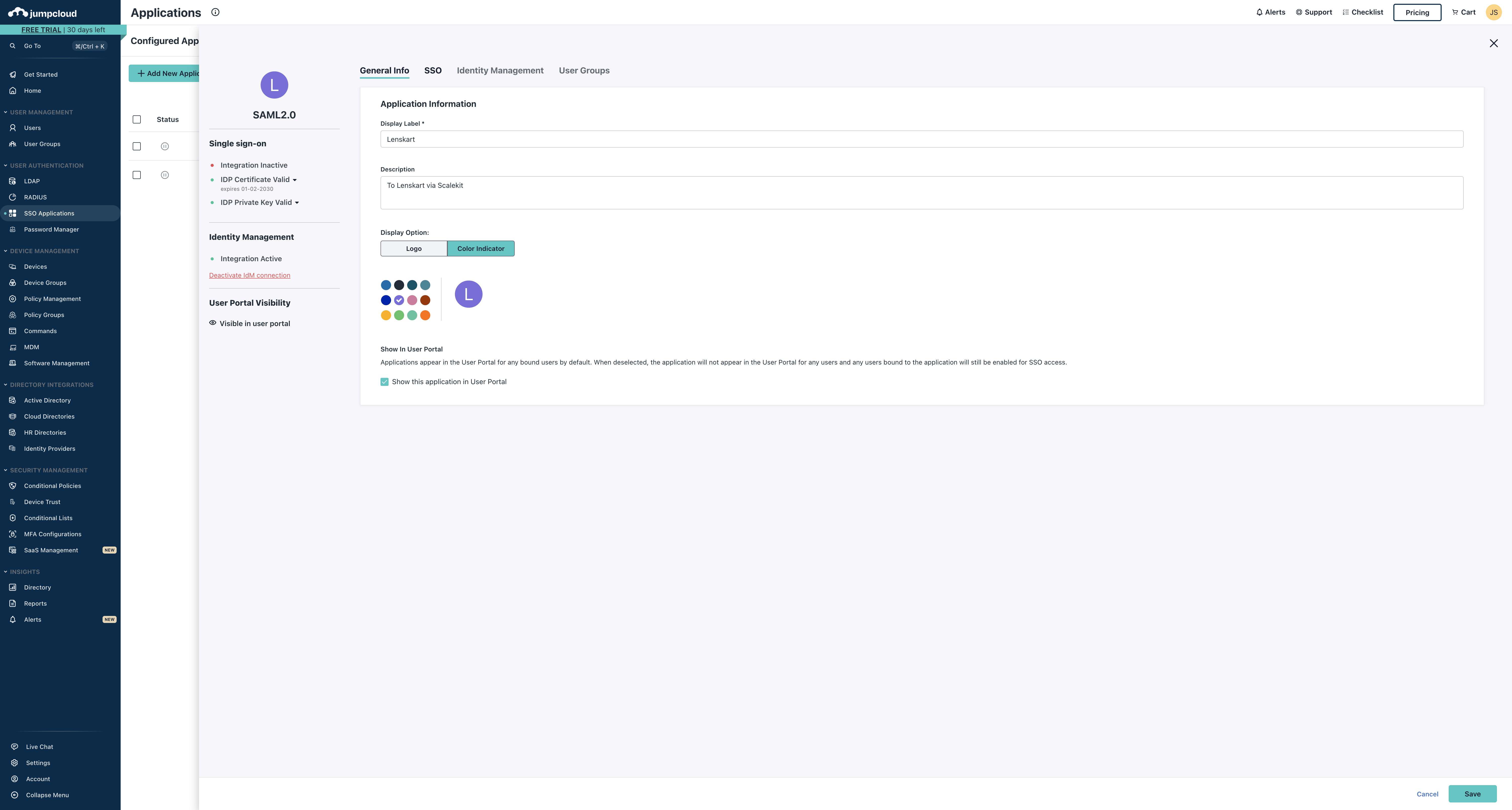Click the Commands sidebar icon

[12, 331]
